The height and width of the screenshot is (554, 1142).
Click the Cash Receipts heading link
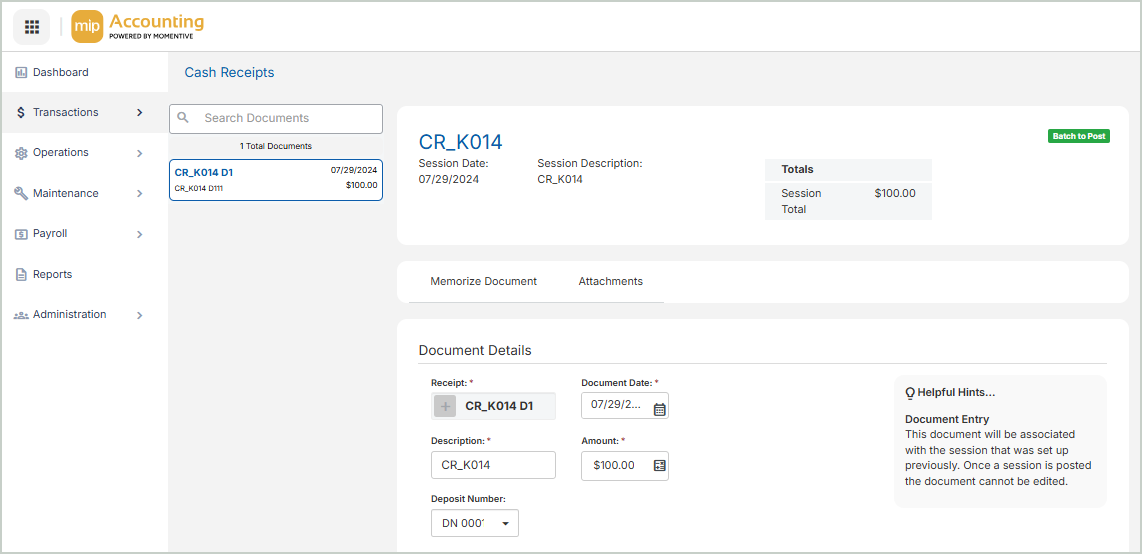[x=229, y=73]
